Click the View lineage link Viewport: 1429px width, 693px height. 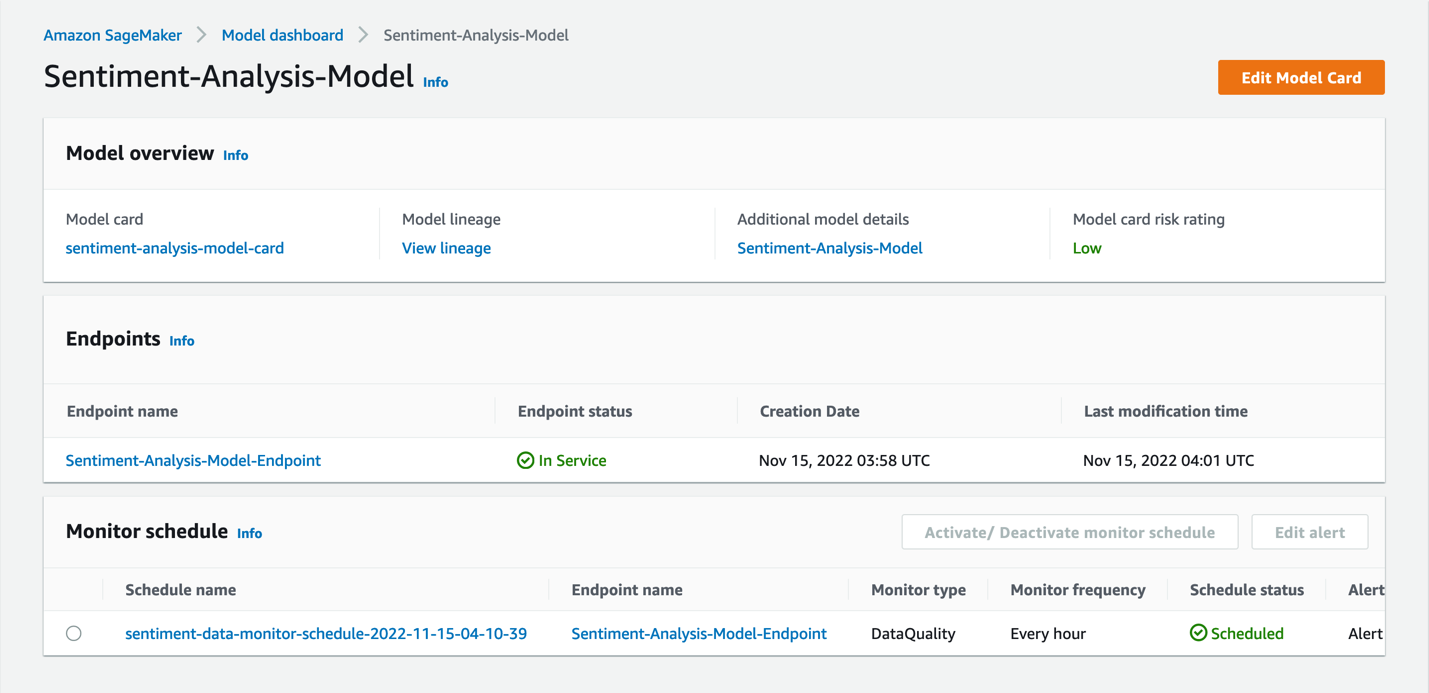[x=446, y=248]
